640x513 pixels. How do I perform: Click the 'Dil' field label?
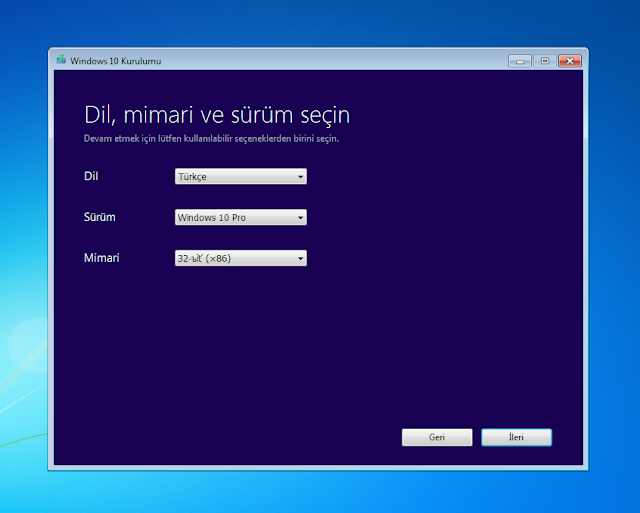[91, 176]
